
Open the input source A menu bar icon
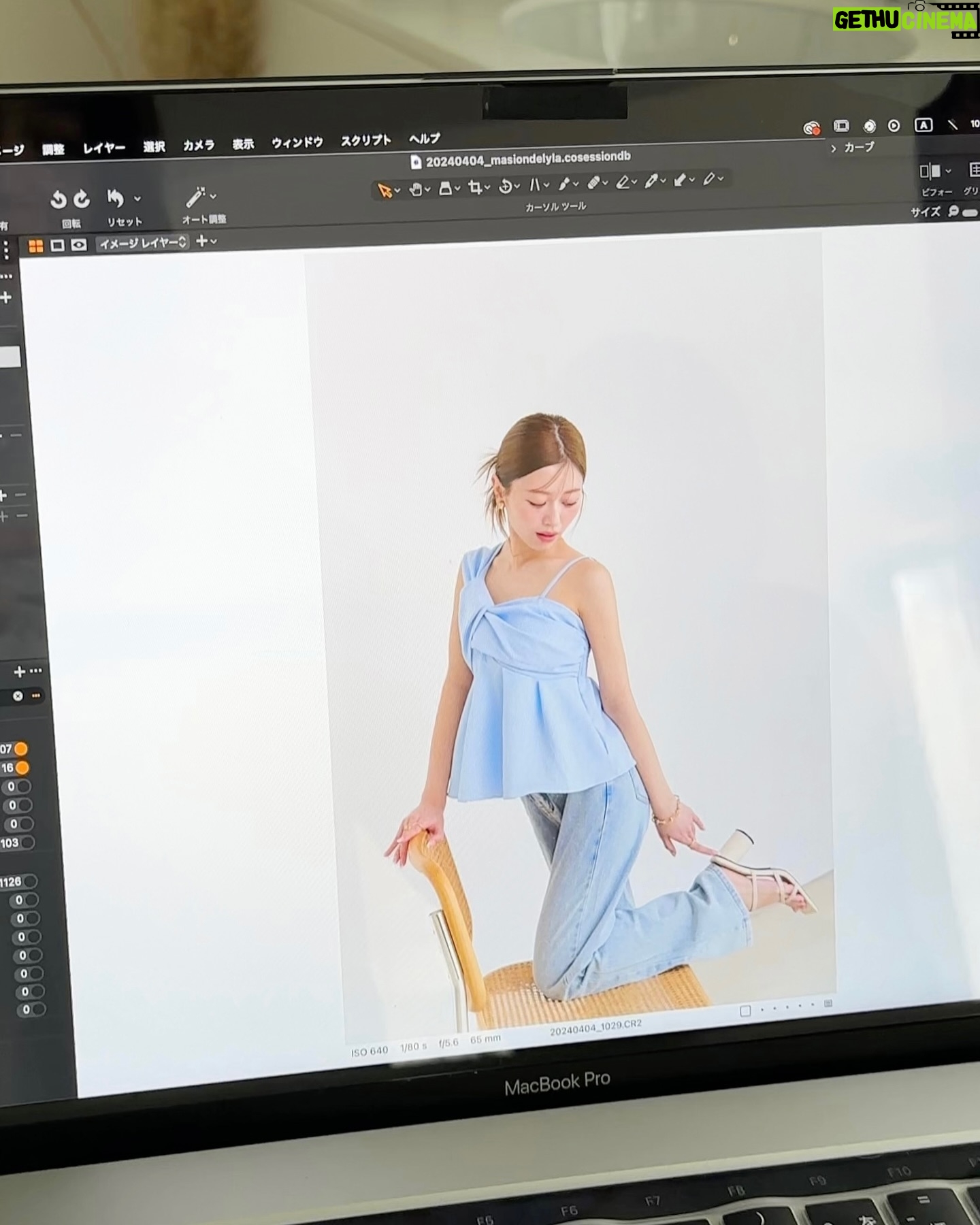pos(923,125)
